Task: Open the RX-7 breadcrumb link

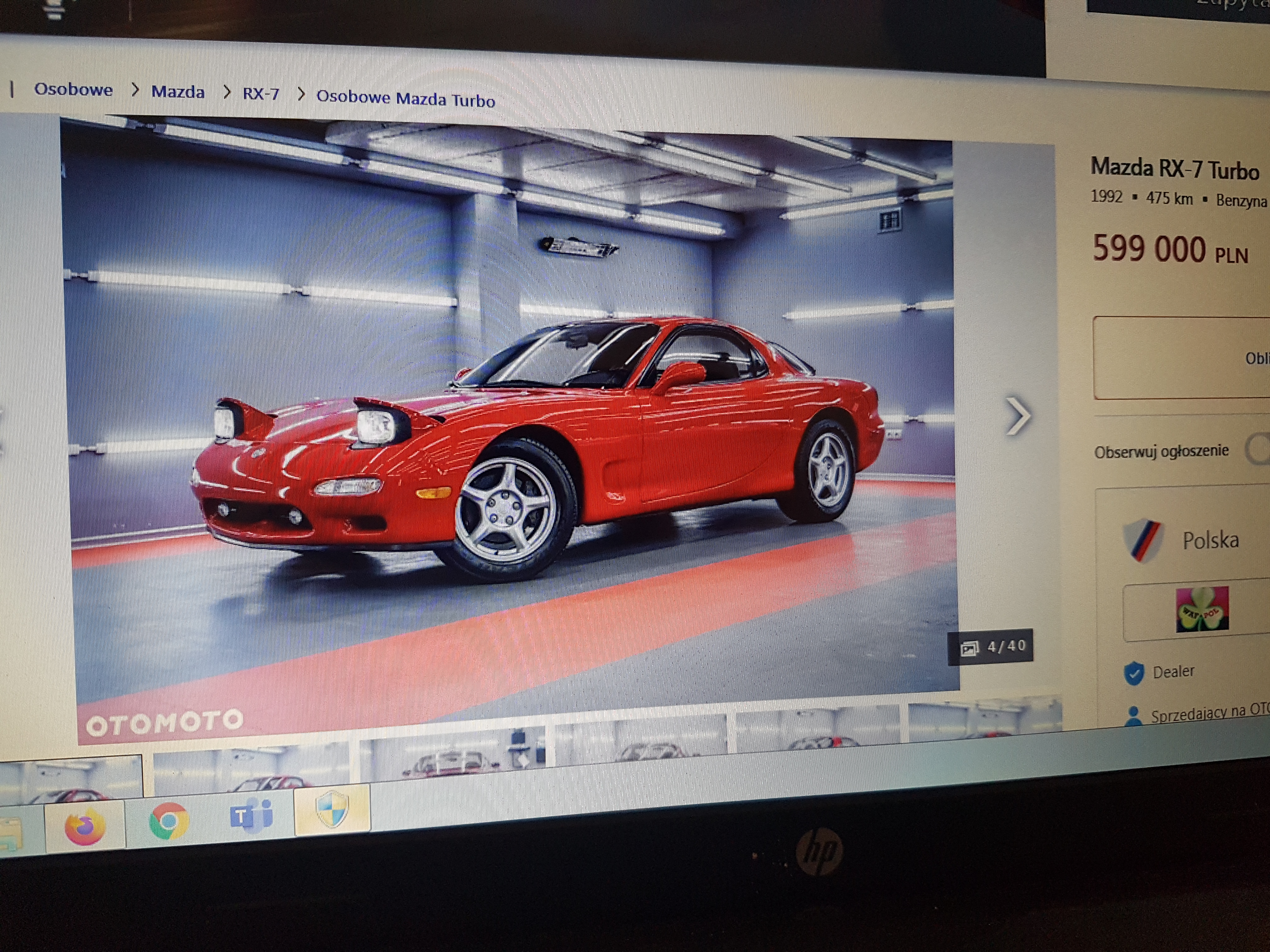Action: (261, 93)
